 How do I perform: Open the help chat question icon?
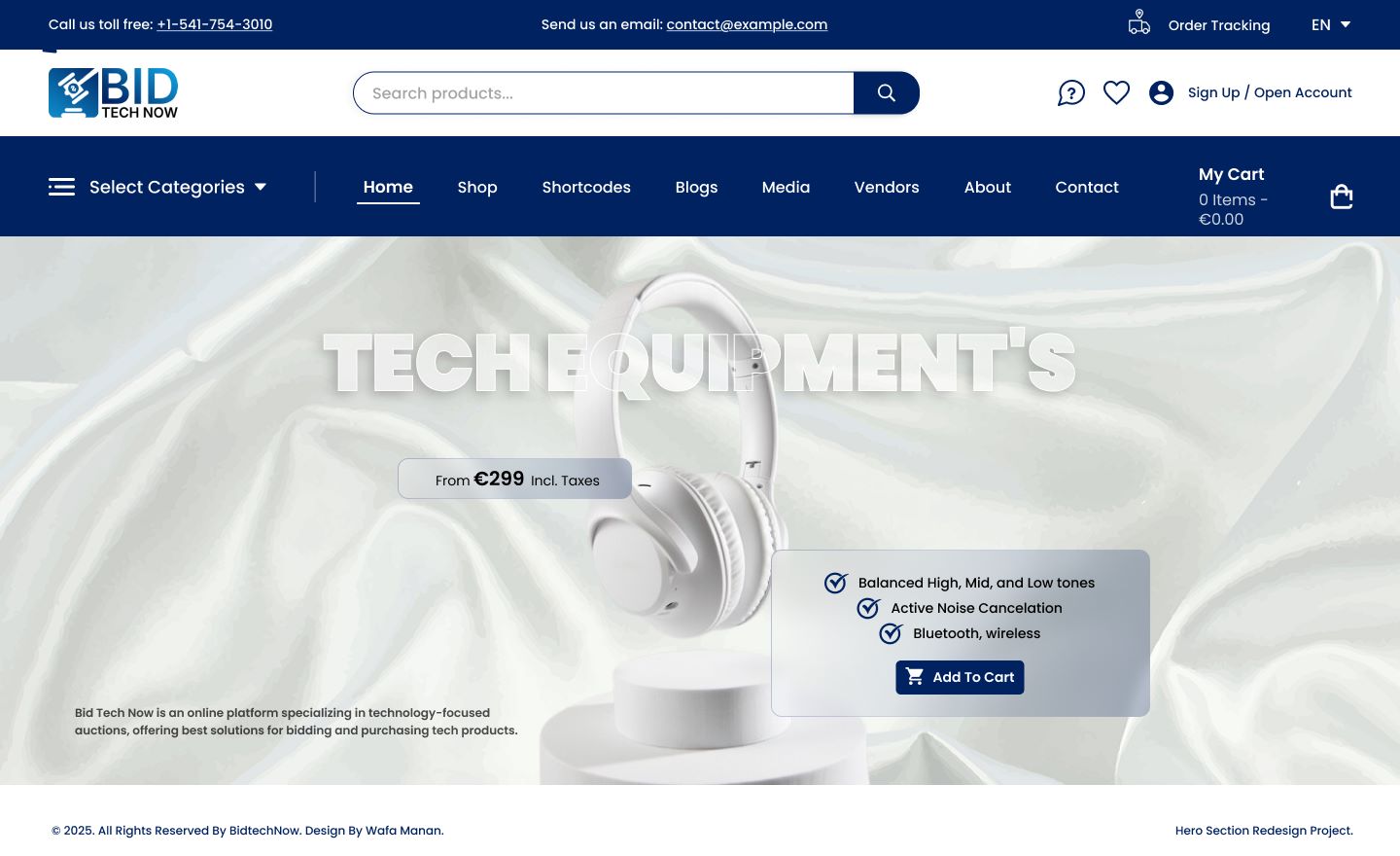[x=1071, y=93]
